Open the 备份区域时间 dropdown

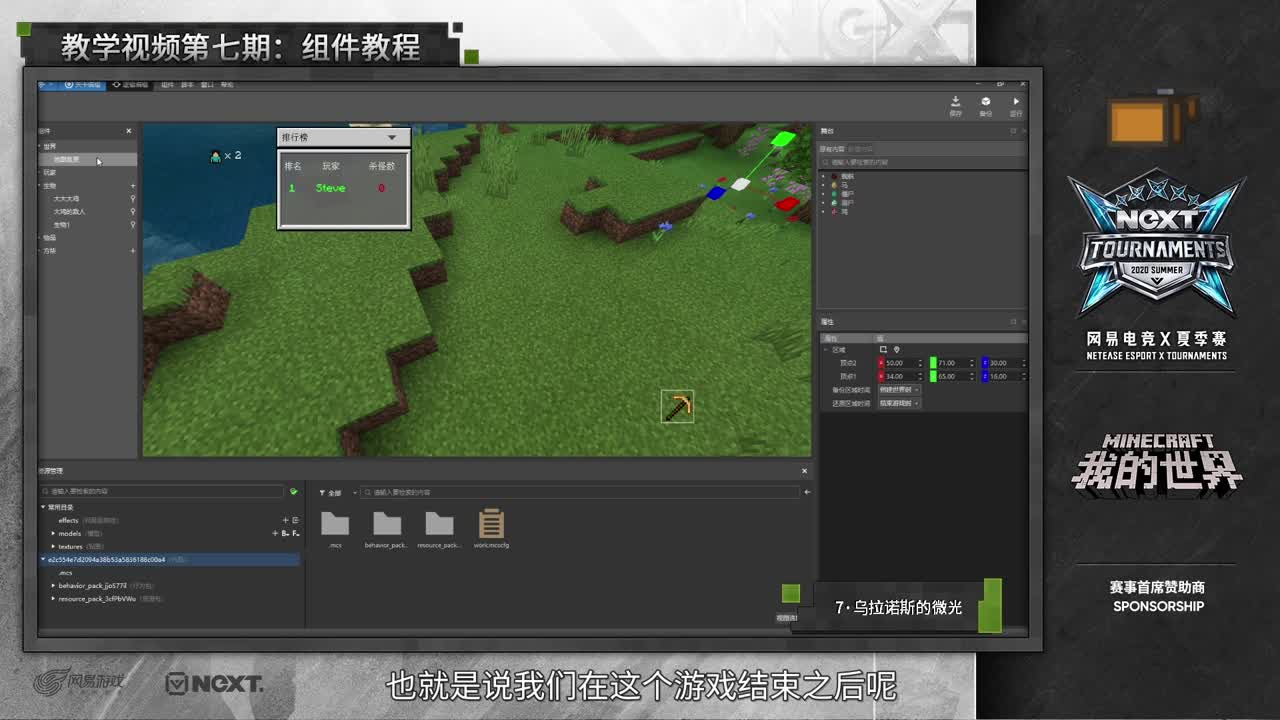point(899,389)
